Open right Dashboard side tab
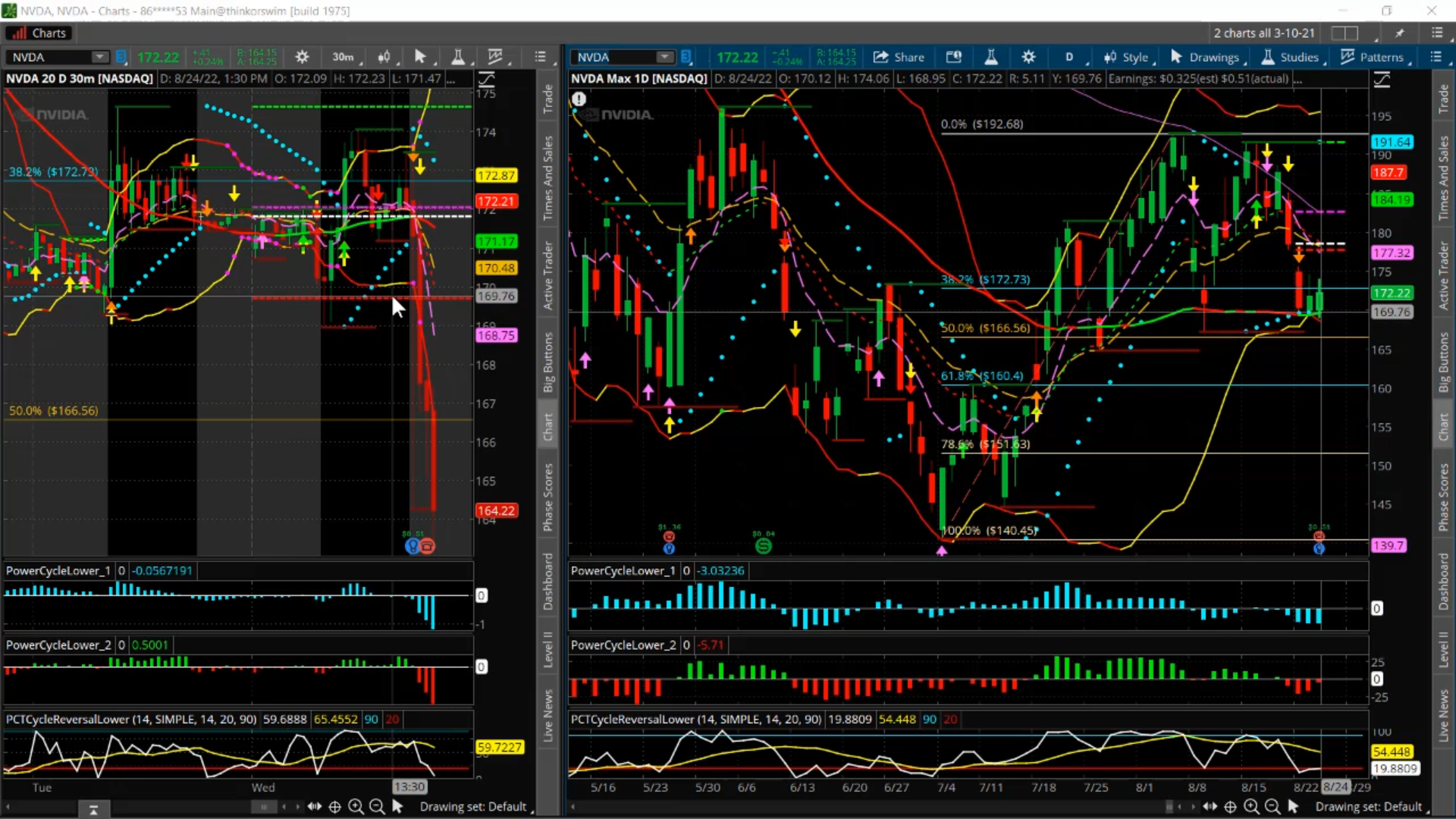This screenshot has width=1456, height=819. (x=1443, y=582)
